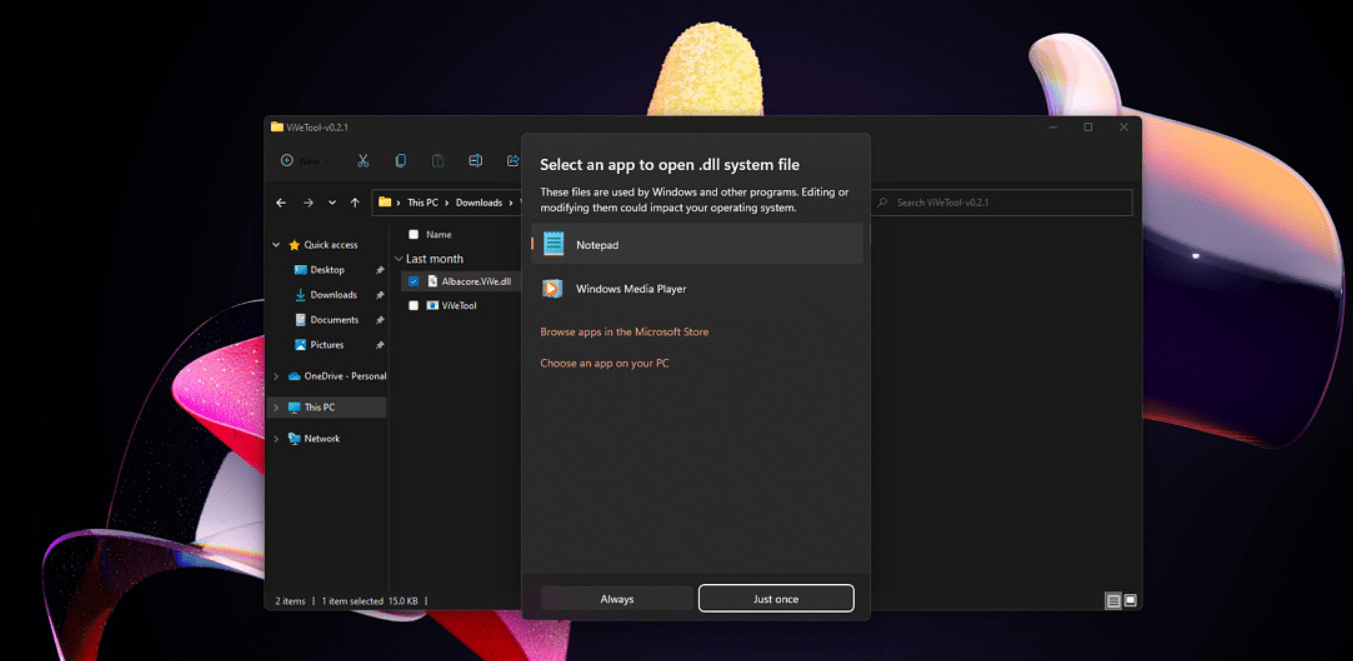The width and height of the screenshot is (1353, 661).
Task: Check the select-all box above Name column
Action: 413,233
